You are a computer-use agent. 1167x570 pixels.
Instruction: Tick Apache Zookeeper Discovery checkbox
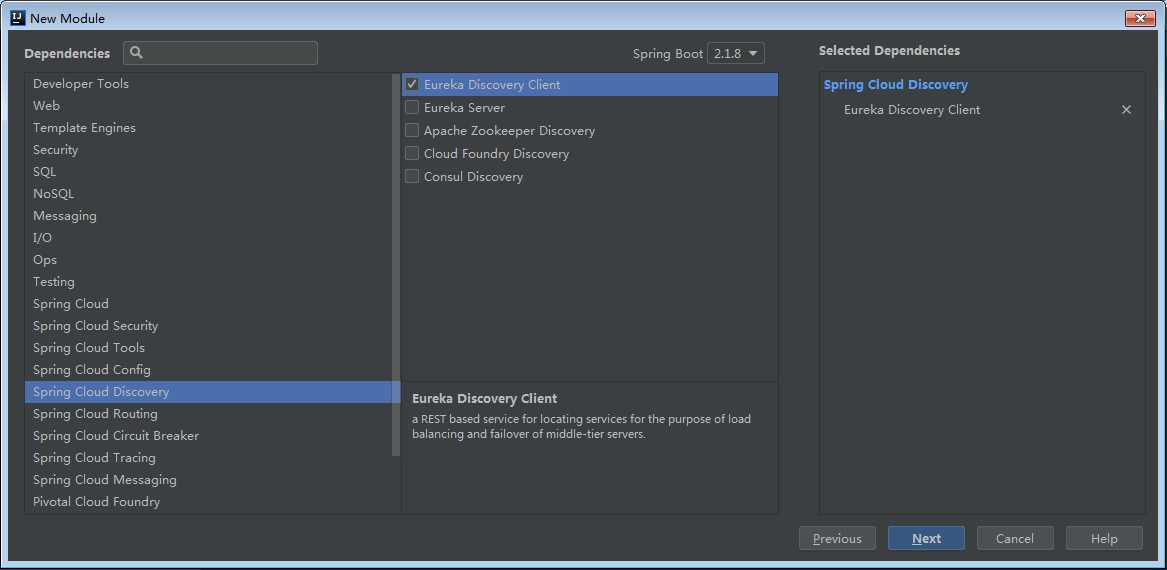[x=412, y=130]
